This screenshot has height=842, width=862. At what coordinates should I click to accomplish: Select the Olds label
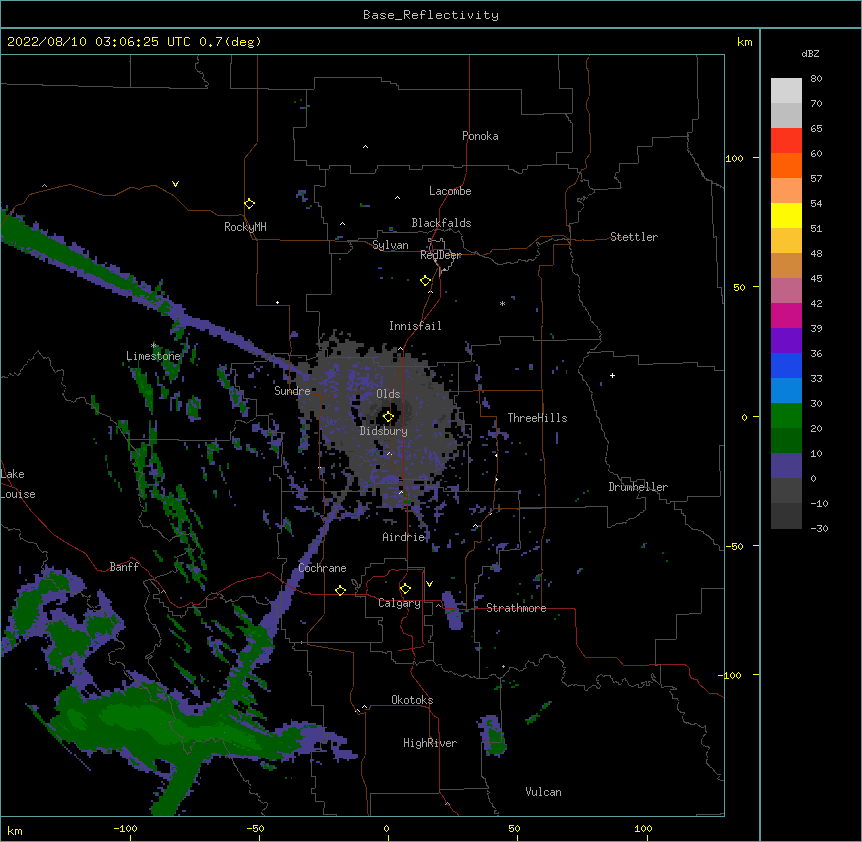pos(388,394)
